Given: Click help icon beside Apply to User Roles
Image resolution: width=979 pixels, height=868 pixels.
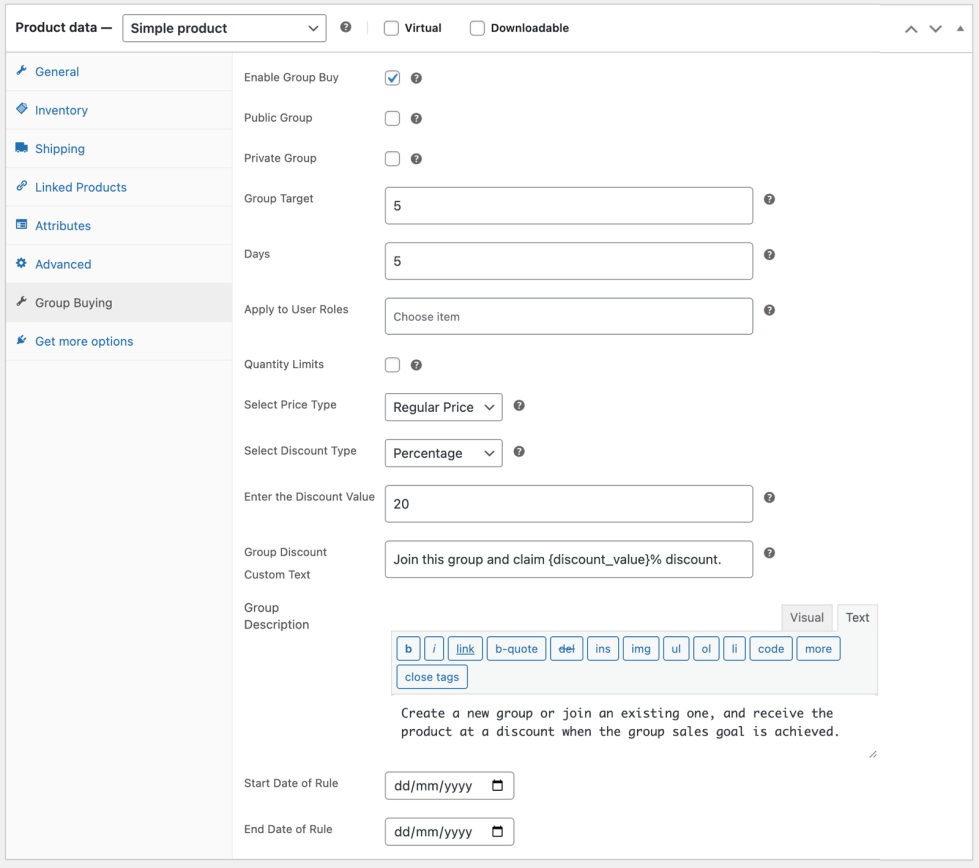Looking at the screenshot, I should click(x=769, y=310).
